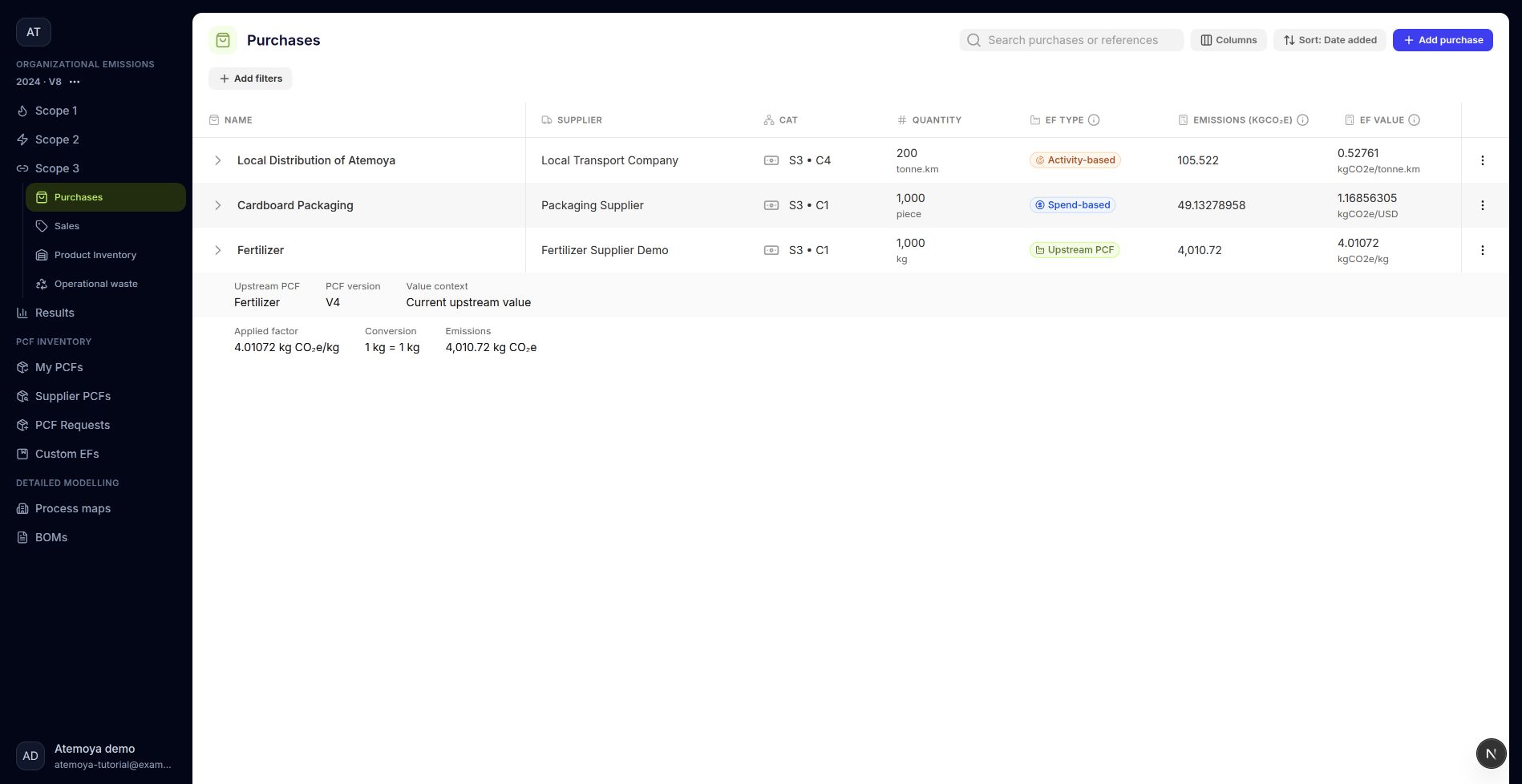The height and width of the screenshot is (784, 1522).
Task: Expand the Cardboard Packaging row
Action: pos(217,205)
